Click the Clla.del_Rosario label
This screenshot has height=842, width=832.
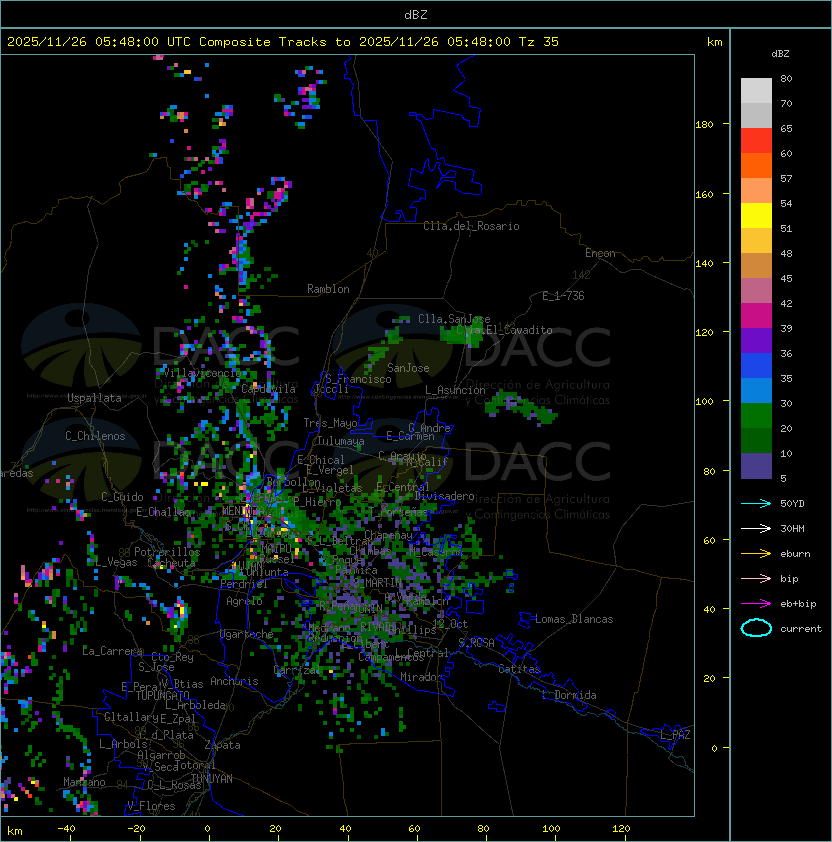tap(471, 226)
